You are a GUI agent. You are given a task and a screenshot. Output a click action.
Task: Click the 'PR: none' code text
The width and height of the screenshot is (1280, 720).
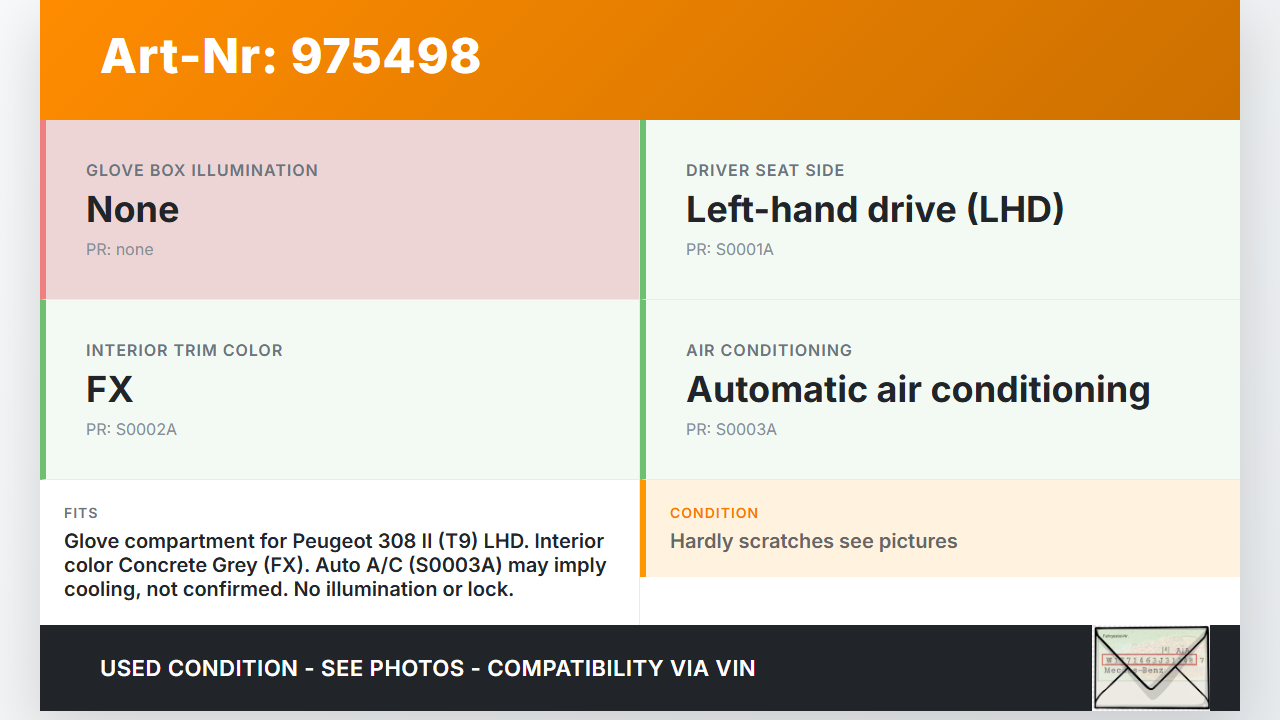point(120,249)
